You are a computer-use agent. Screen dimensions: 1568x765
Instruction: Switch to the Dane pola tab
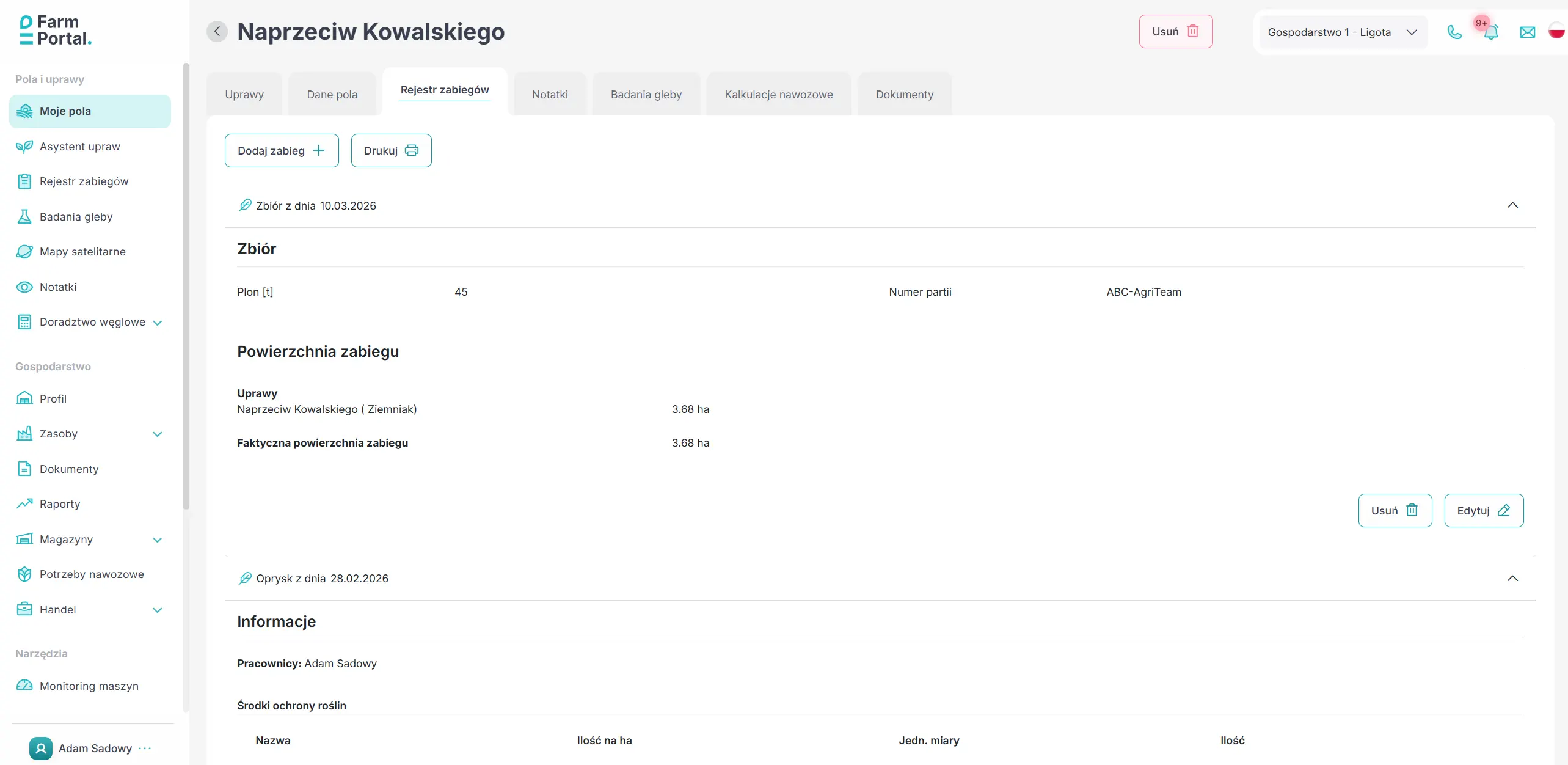point(332,95)
